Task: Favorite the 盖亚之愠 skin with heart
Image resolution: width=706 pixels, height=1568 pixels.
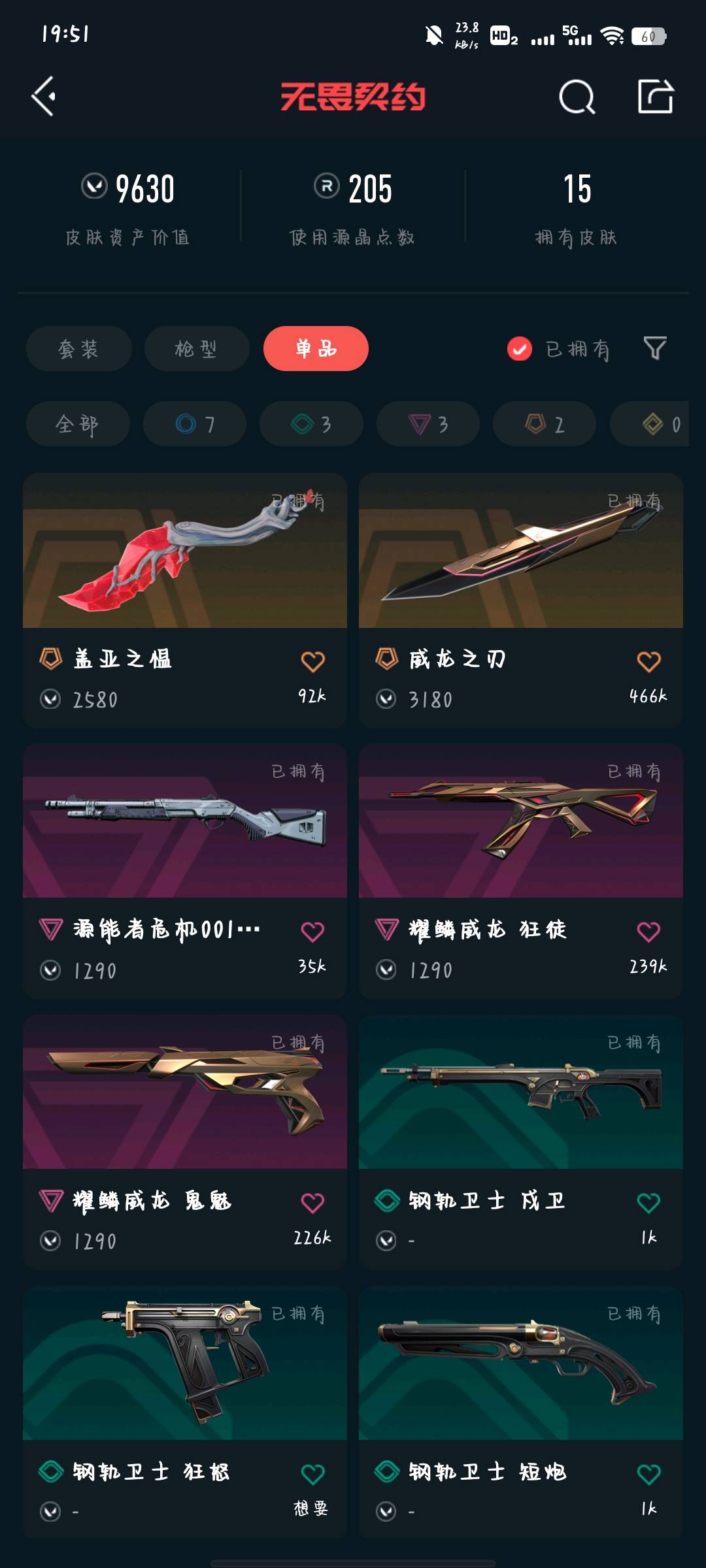Action: (312, 661)
